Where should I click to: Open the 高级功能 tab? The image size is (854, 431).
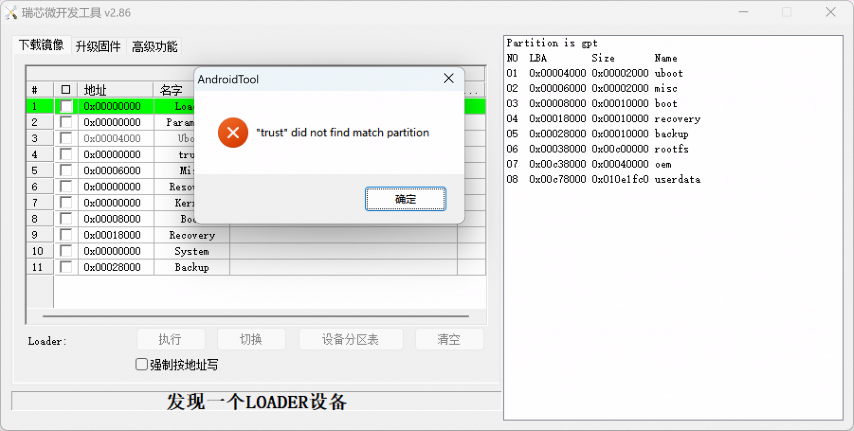[x=154, y=46]
